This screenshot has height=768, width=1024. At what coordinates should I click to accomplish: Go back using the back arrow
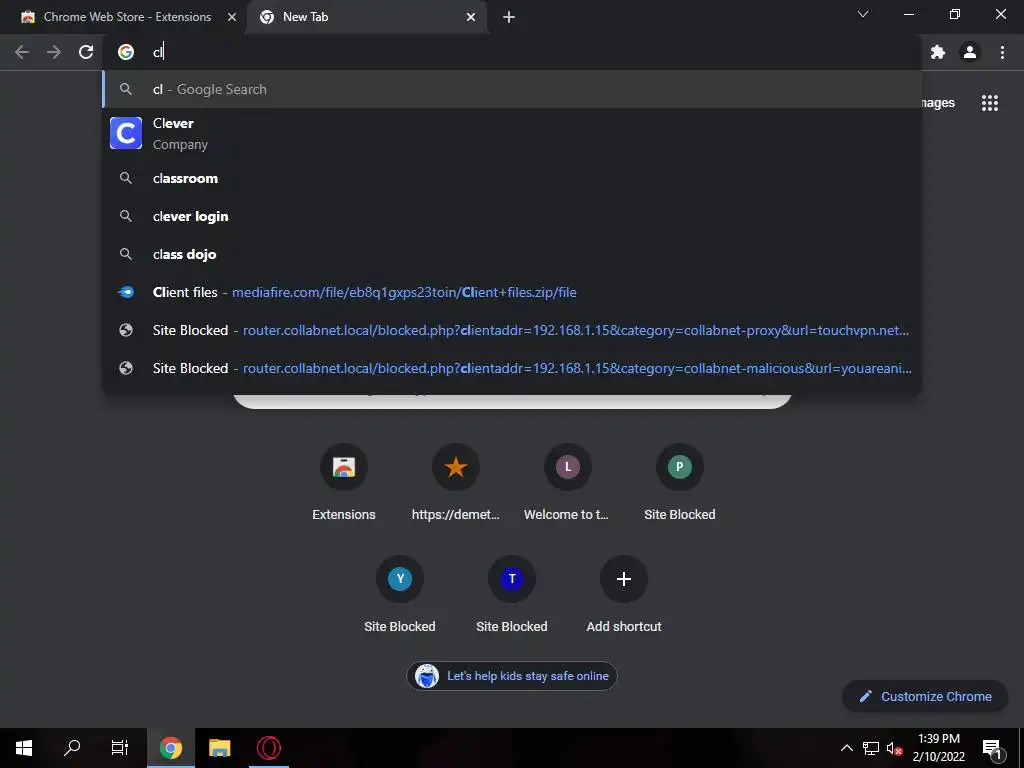(22, 52)
